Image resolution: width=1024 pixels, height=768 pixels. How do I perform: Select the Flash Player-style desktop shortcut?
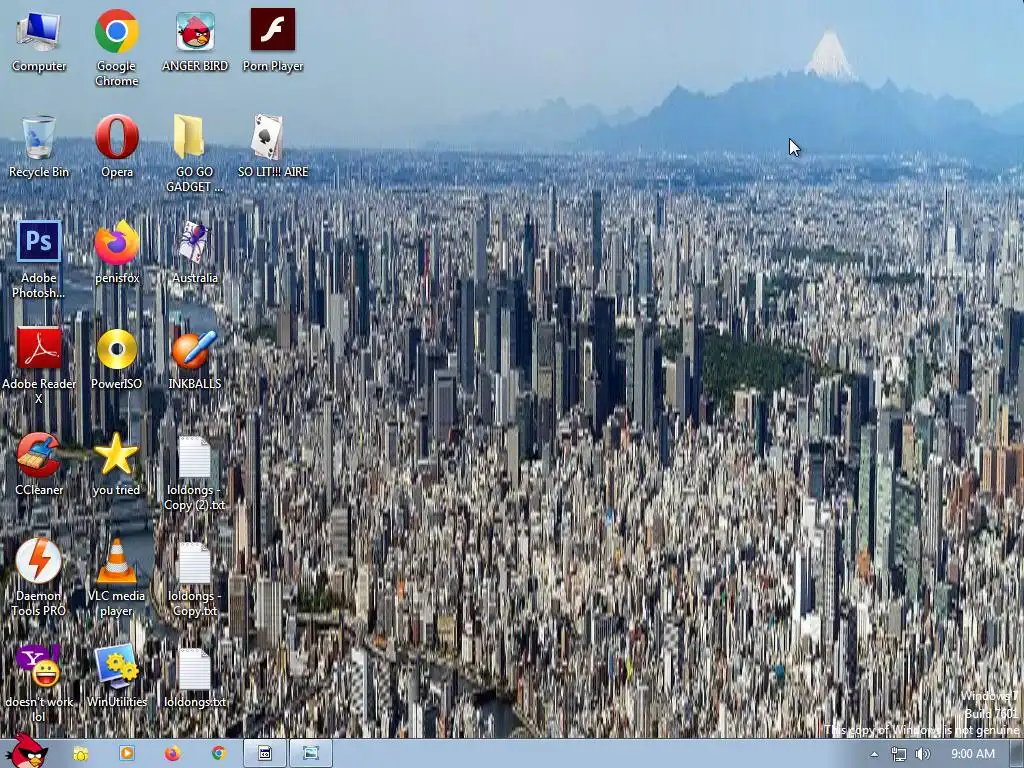(273, 40)
